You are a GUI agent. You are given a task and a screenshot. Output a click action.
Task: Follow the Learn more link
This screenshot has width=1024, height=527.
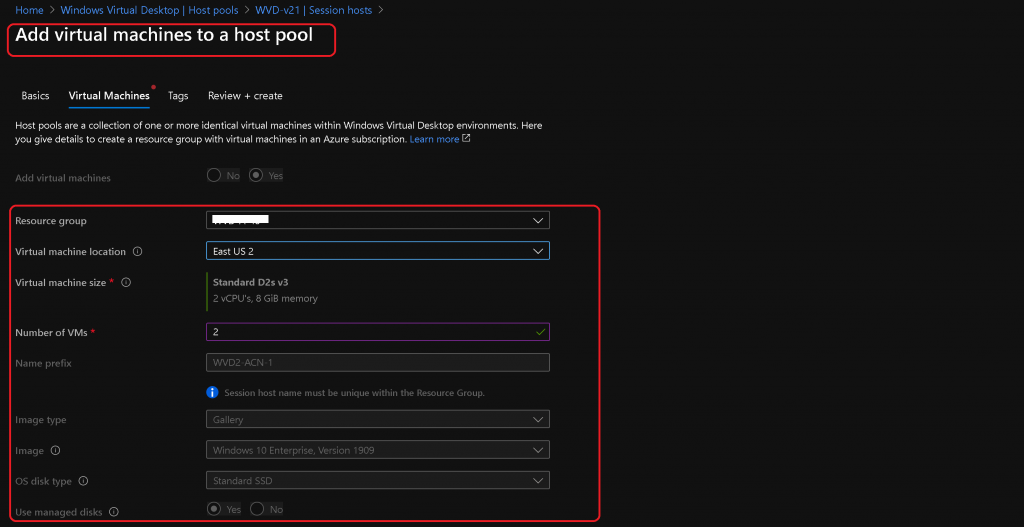(434, 139)
